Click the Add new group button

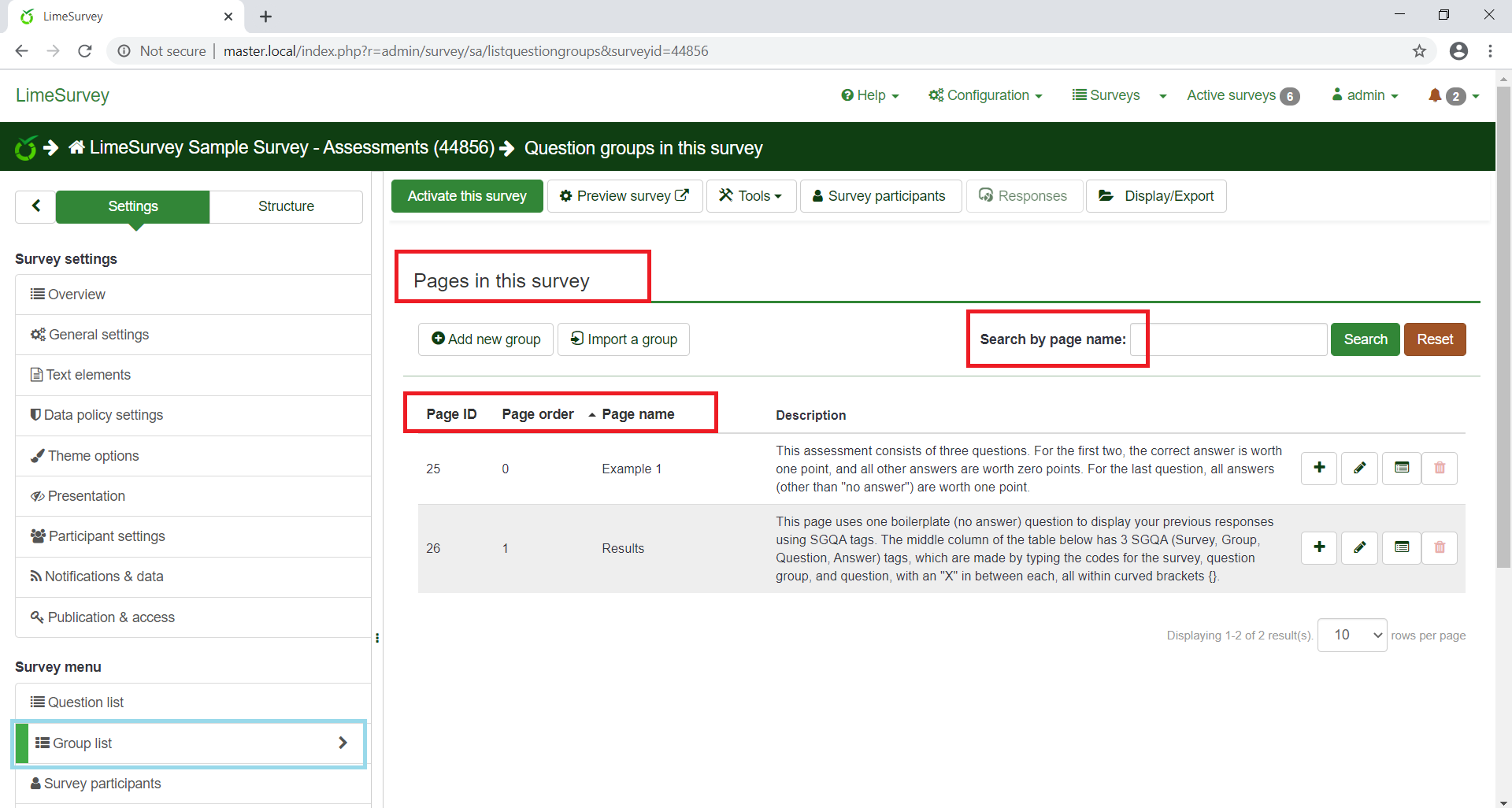click(486, 339)
